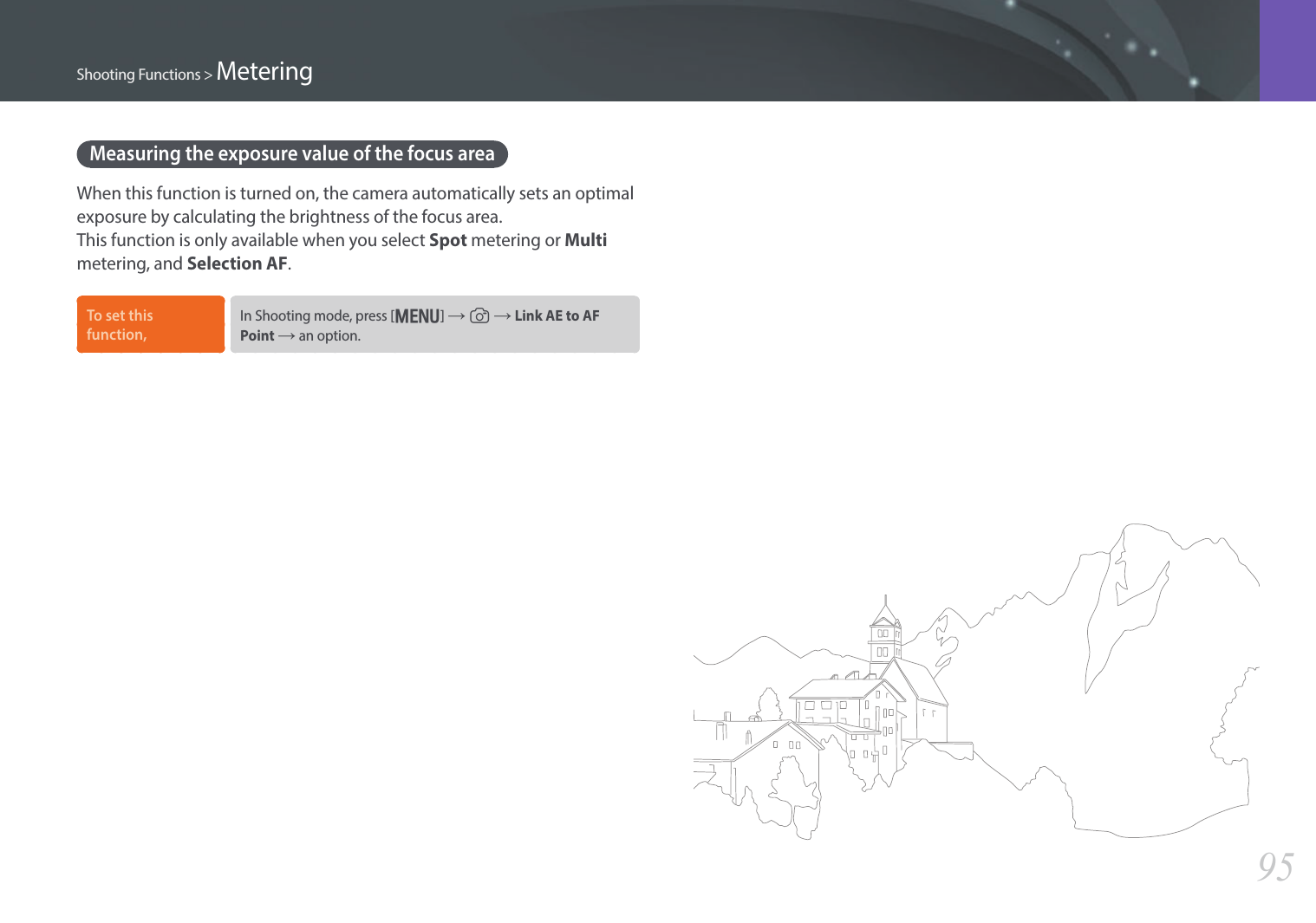Image resolution: width=1316 pixels, height=923 pixels.
Task: Click the purple tab in top-right corner
Action: pyautogui.click(x=1287, y=50)
